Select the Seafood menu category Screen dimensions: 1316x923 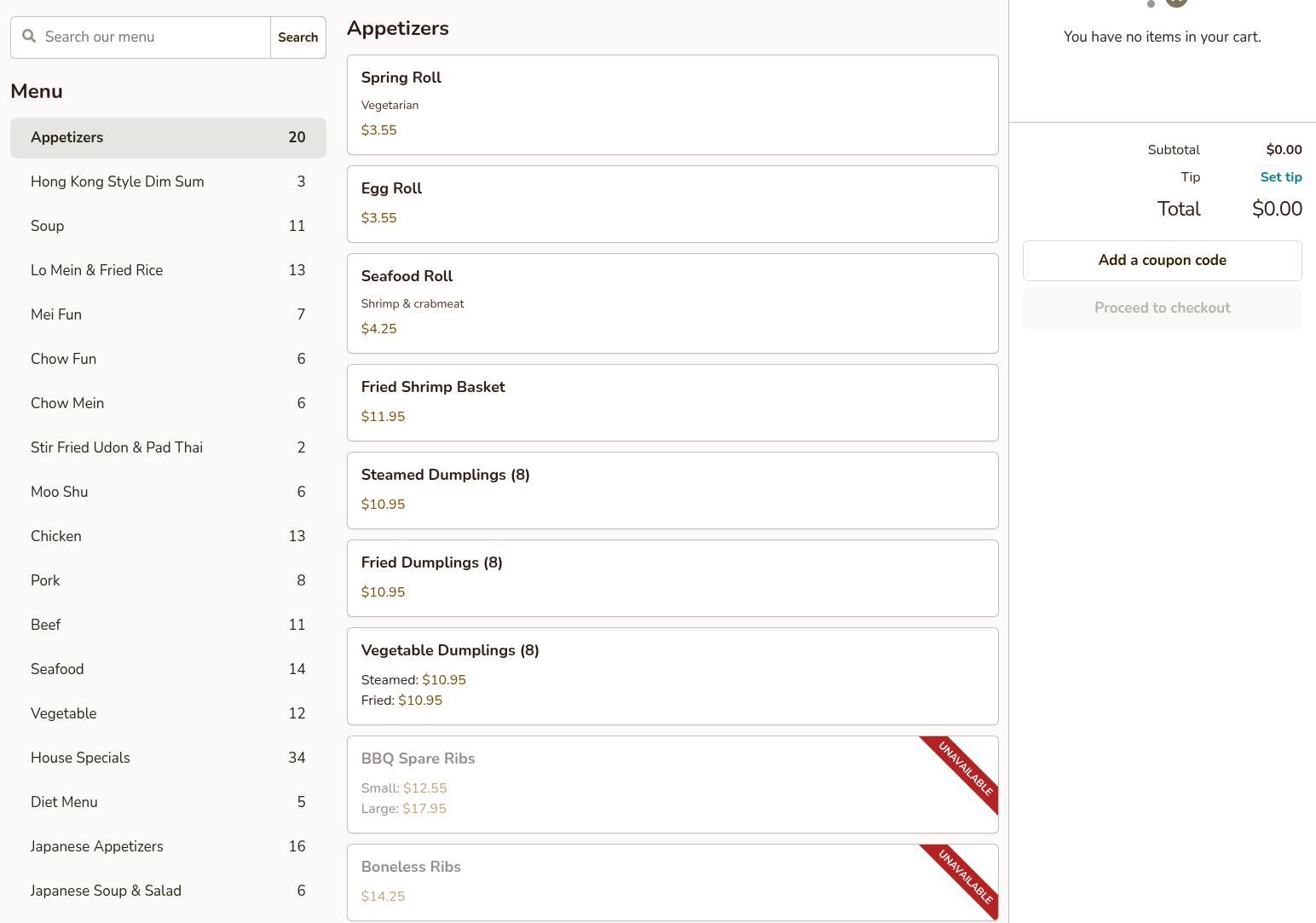(168, 670)
